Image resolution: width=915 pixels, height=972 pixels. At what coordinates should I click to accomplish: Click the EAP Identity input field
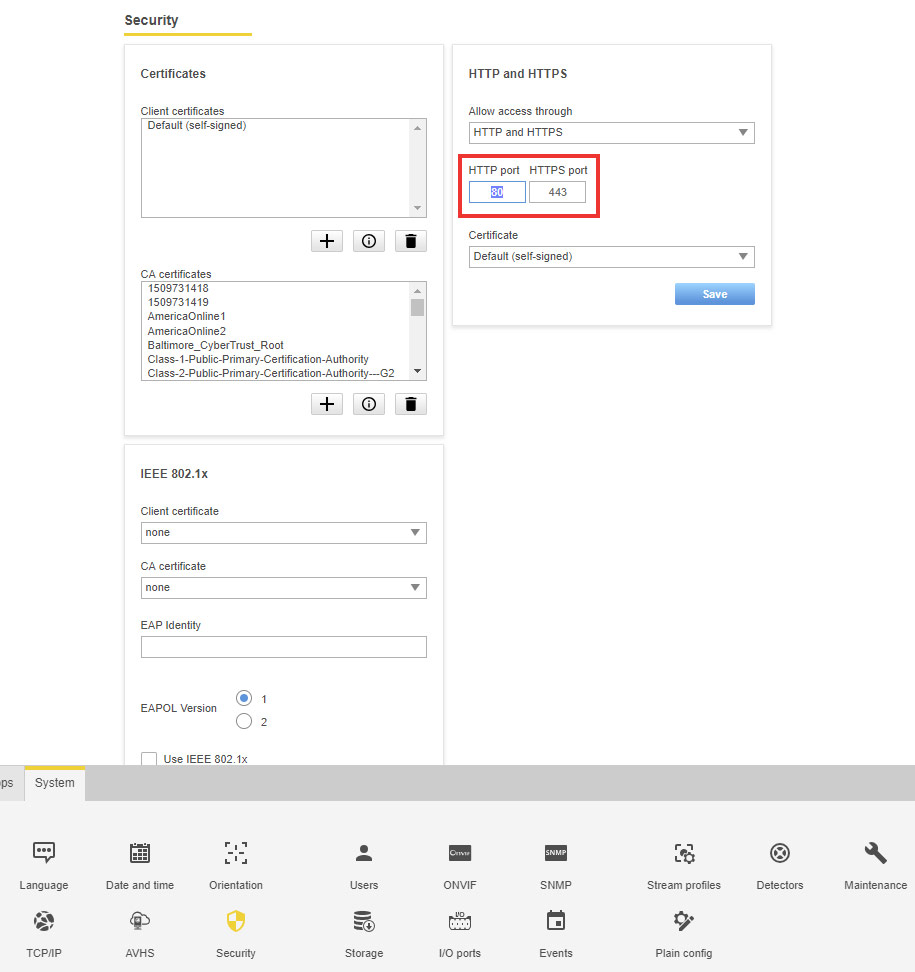coord(283,647)
